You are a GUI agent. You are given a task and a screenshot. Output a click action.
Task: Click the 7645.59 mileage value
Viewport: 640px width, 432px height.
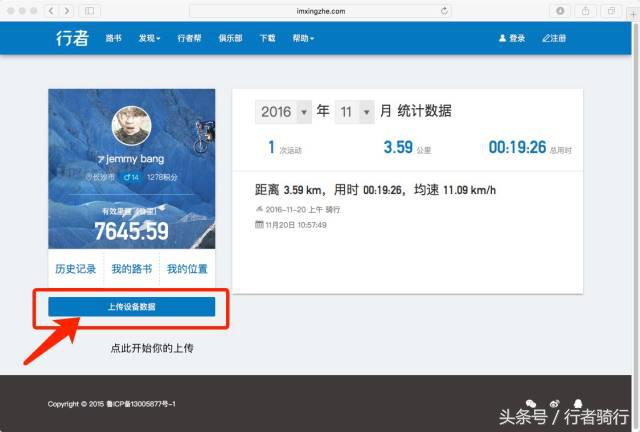(x=131, y=231)
